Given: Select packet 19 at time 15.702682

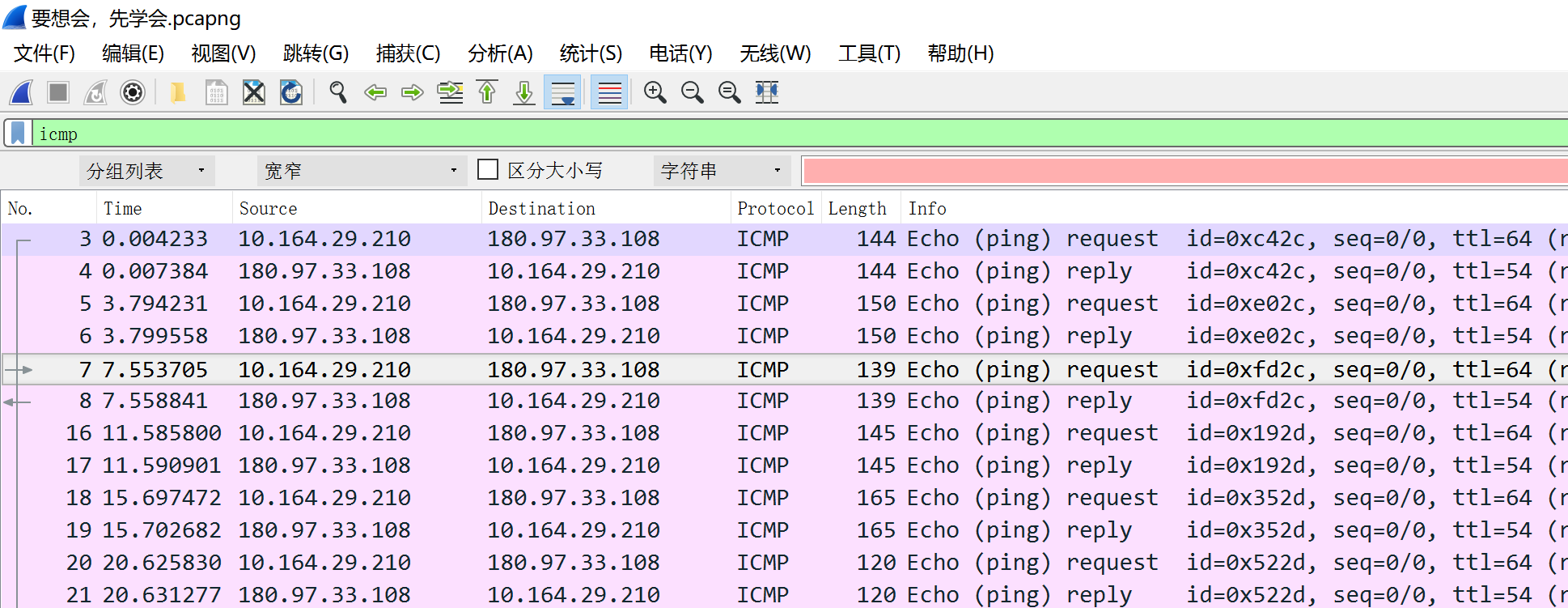Looking at the screenshot, I should pos(784,531).
